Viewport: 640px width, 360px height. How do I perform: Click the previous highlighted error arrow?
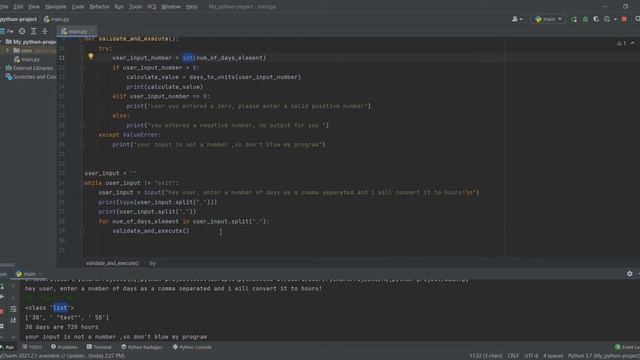point(633,43)
